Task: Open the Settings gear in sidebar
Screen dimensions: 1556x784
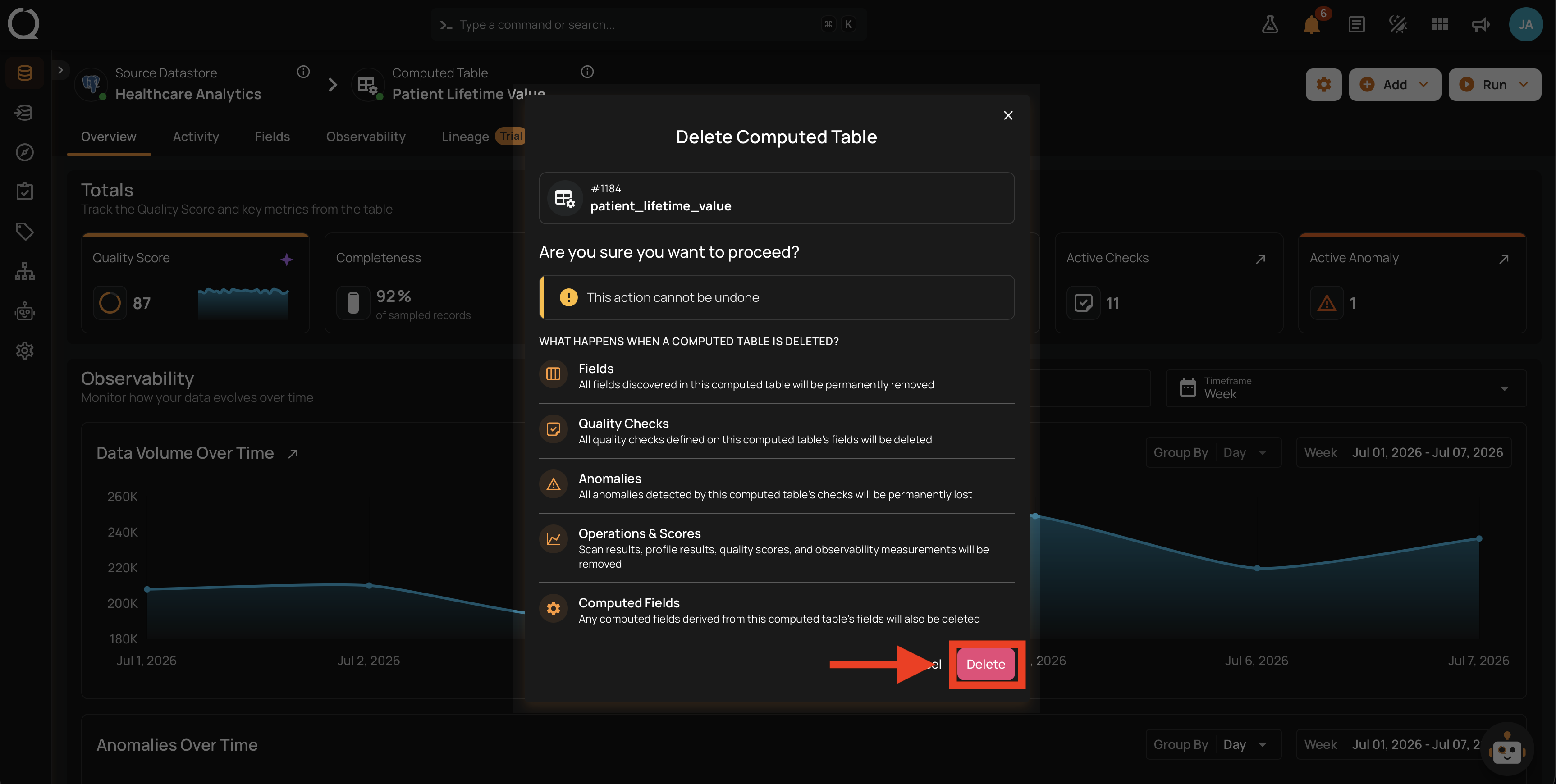Action: [x=24, y=351]
